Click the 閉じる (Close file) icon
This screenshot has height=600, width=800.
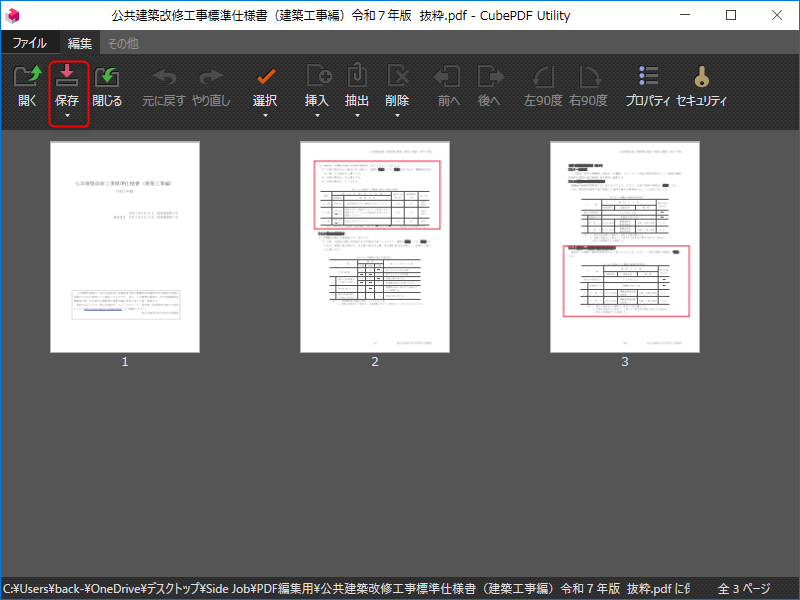tap(107, 78)
